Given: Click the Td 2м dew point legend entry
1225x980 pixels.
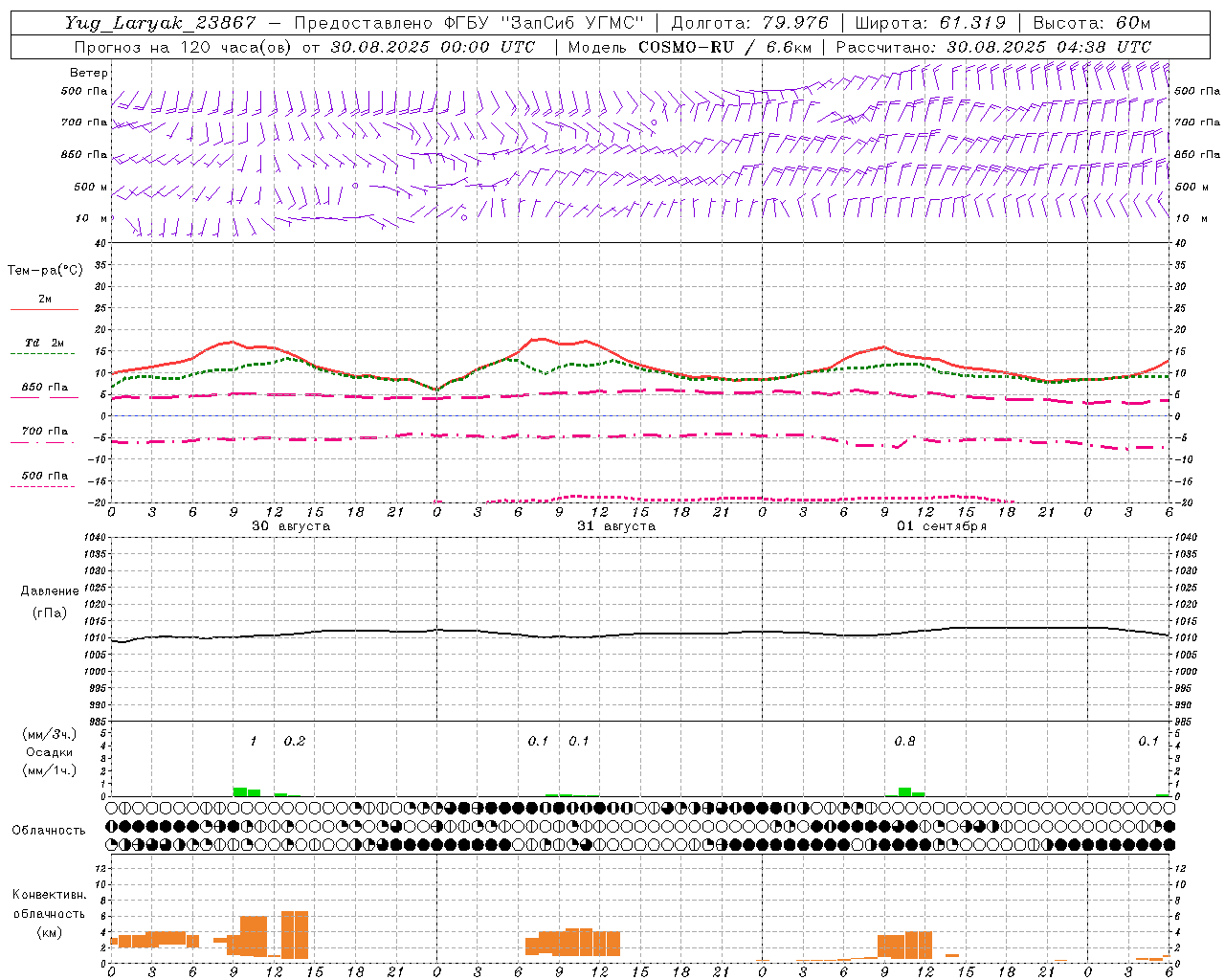Looking at the screenshot, I should pyautogui.click(x=45, y=343).
